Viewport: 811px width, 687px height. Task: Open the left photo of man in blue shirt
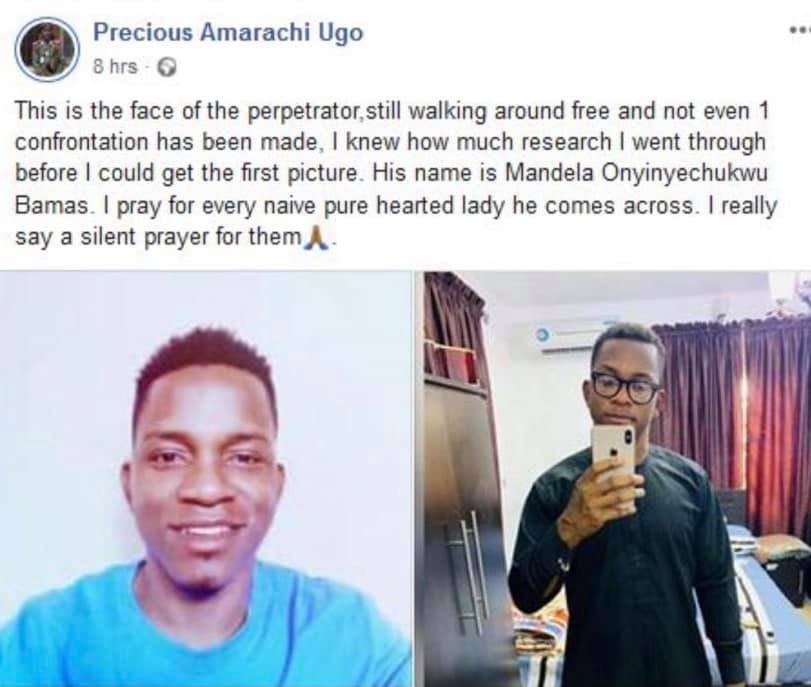pyautogui.click(x=205, y=479)
